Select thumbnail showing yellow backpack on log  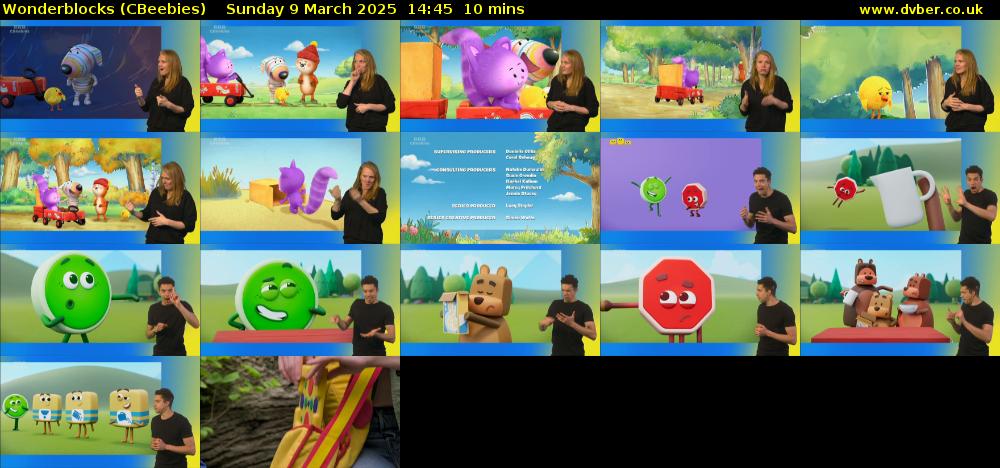coord(300,412)
